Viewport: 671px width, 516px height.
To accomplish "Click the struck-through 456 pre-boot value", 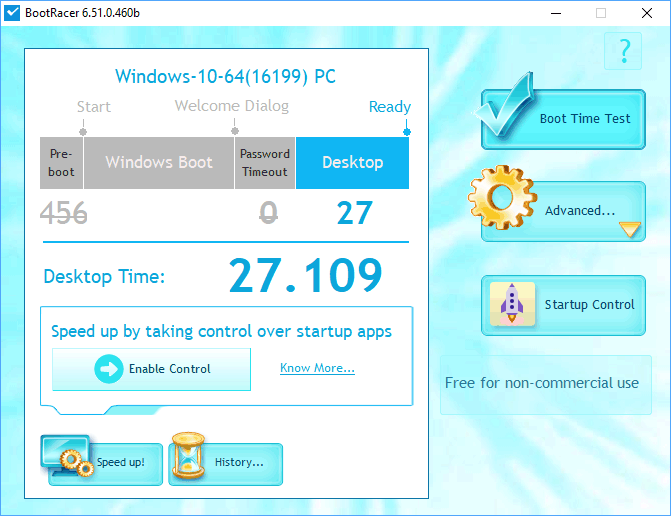I will 64,213.
